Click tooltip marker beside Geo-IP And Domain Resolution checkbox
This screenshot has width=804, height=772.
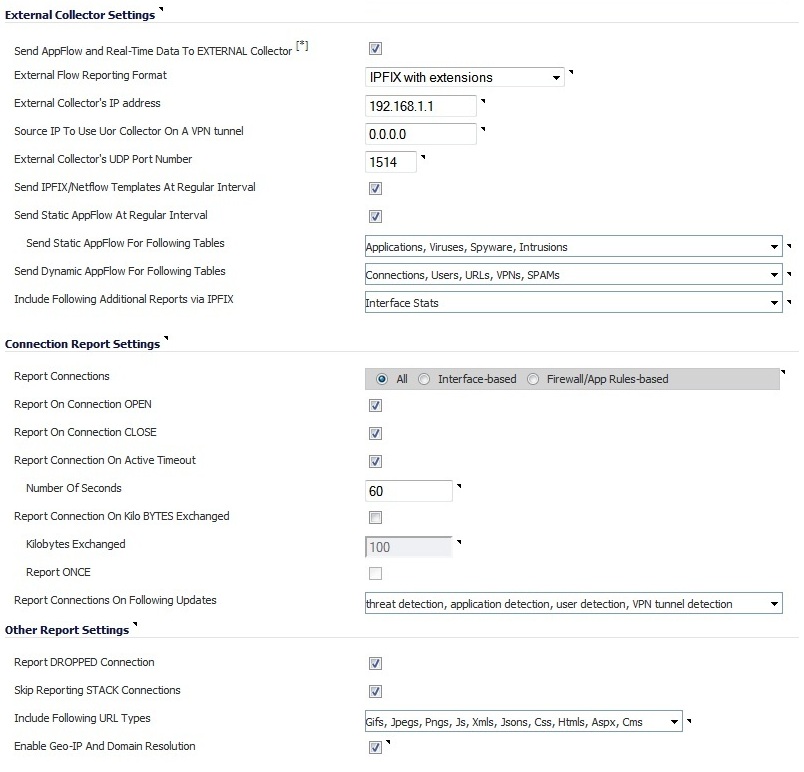tap(387, 743)
